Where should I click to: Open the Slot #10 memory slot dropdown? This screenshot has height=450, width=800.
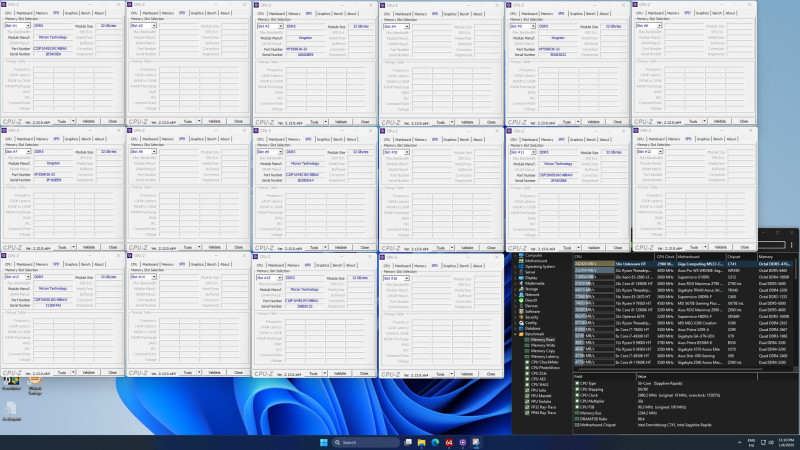407,152
